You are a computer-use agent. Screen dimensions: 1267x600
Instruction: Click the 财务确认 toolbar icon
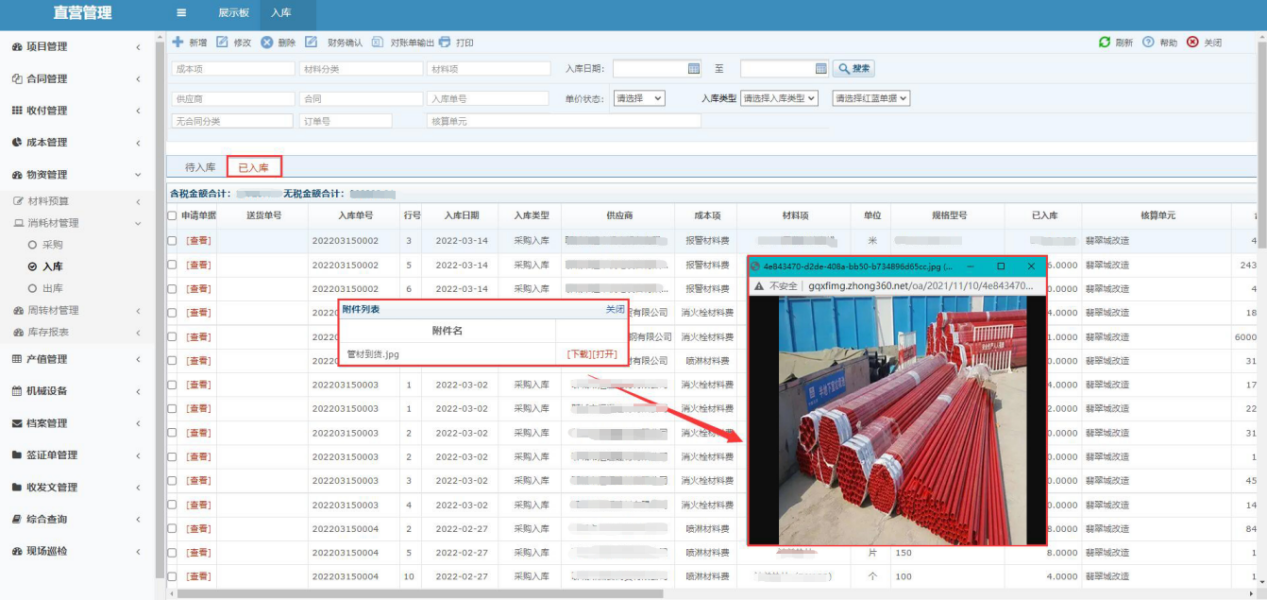(x=311, y=42)
